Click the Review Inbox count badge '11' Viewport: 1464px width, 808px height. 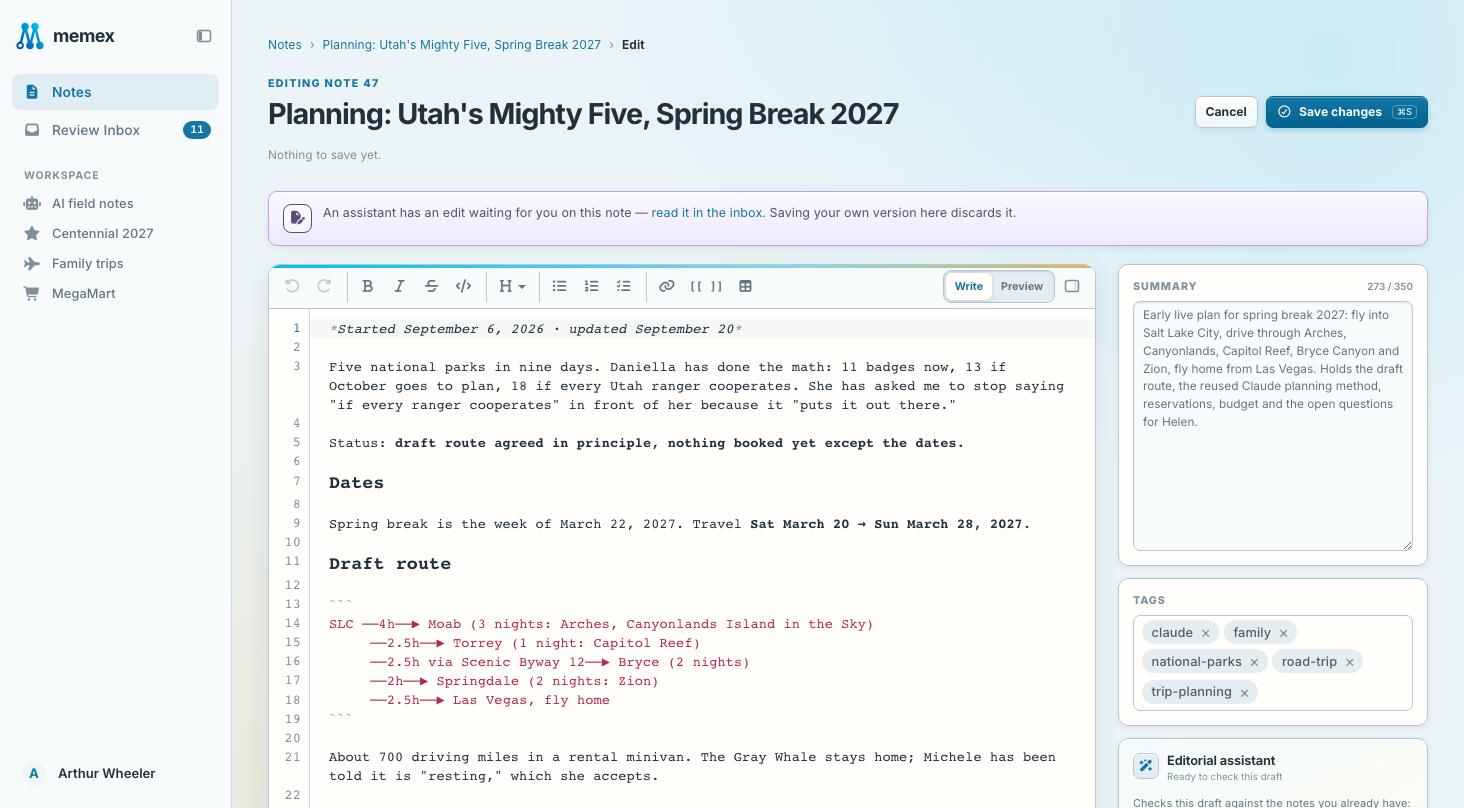tap(197, 130)
